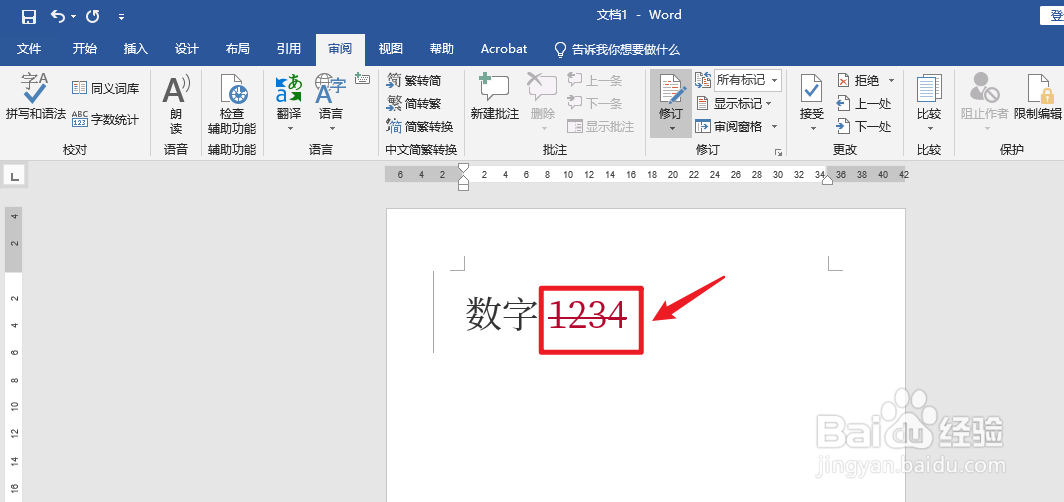Switch to the 插入 tab

point(136,49)
